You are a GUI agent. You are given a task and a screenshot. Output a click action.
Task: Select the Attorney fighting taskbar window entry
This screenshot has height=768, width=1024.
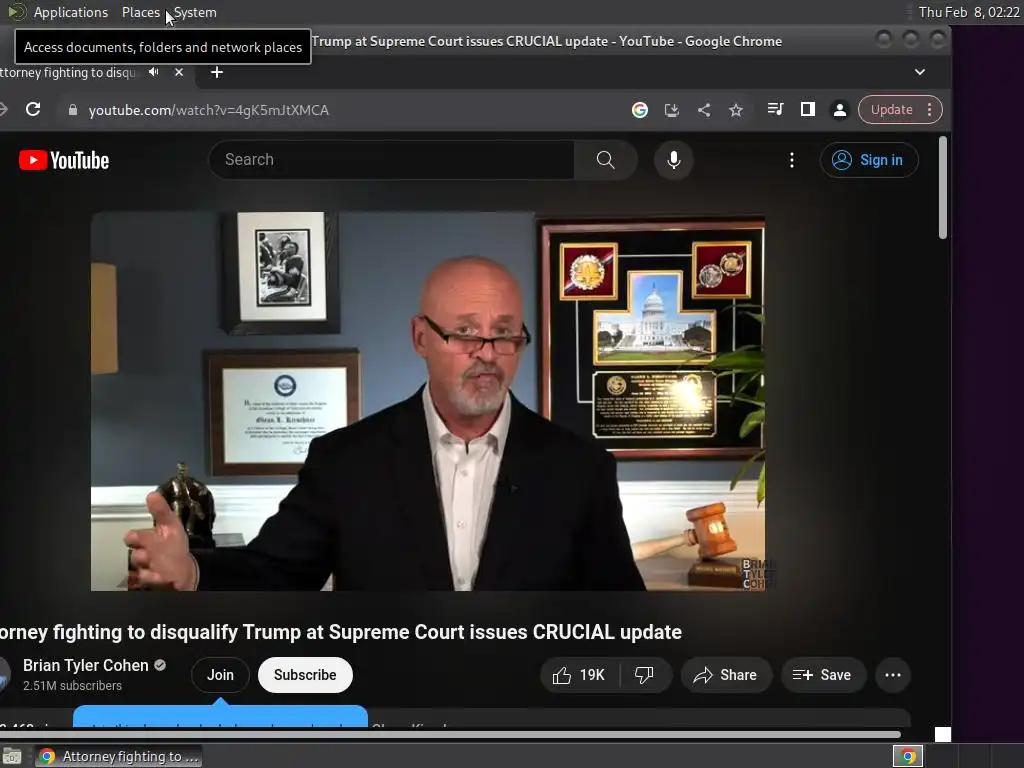point(119,756)
